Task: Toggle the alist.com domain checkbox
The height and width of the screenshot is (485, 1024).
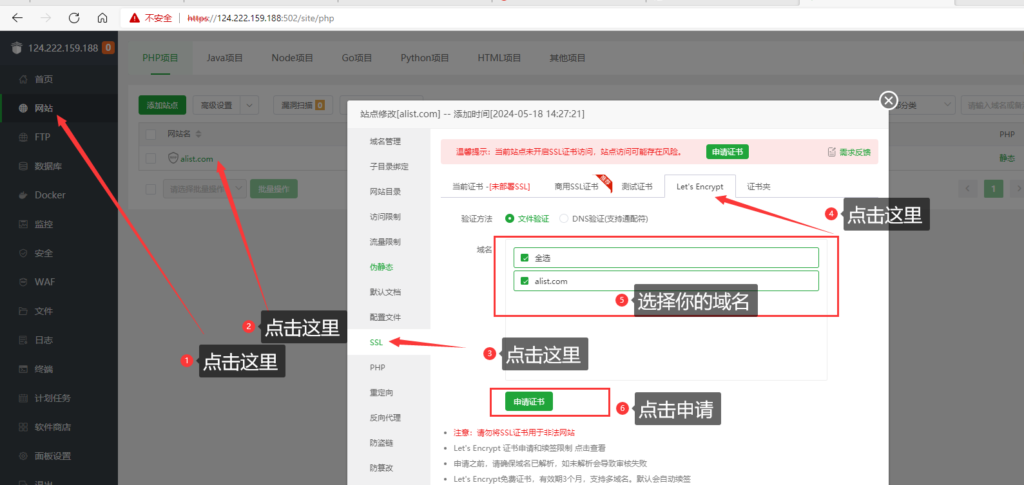Action: [x=525, y=281]
